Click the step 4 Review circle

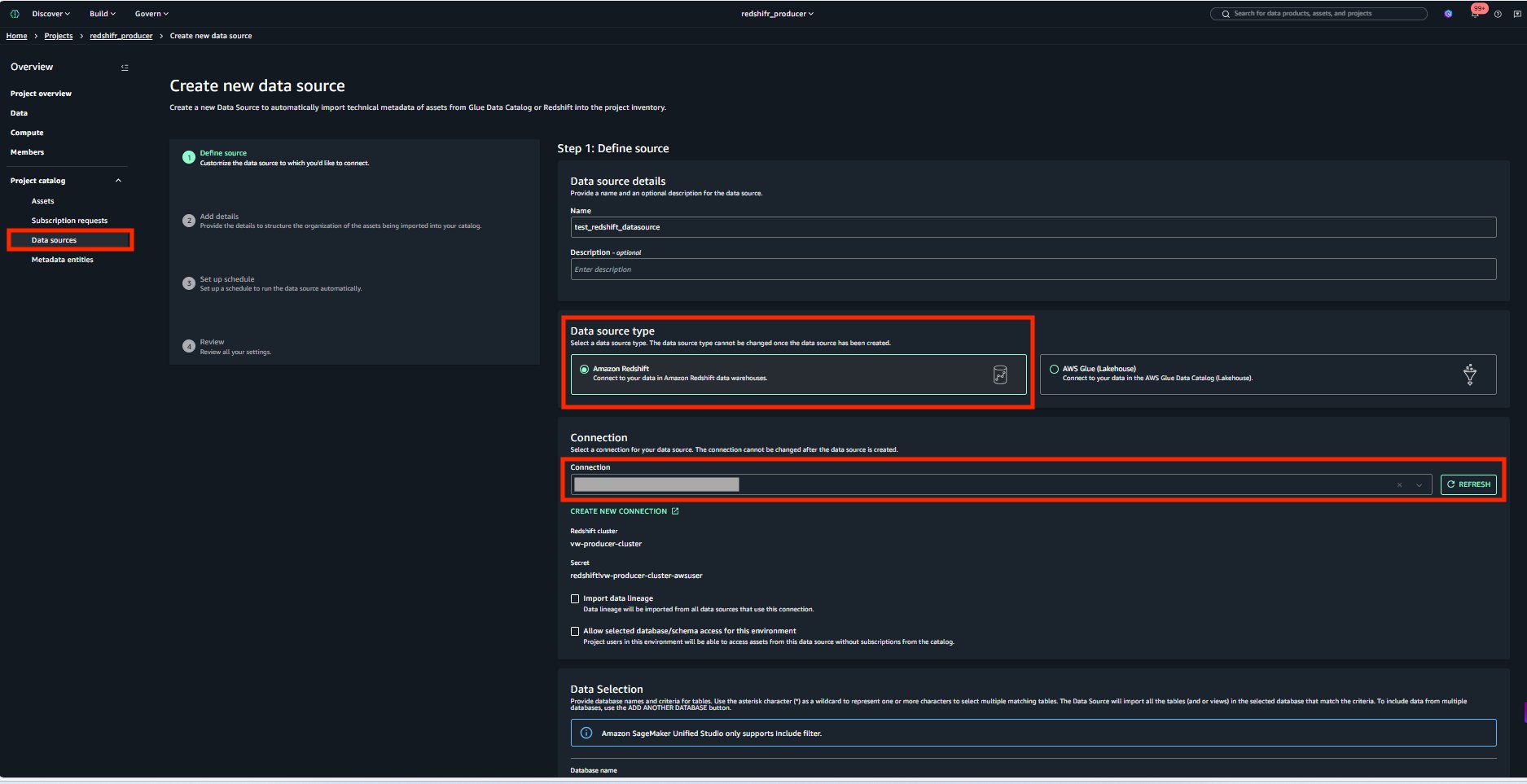tap(189, 346)
